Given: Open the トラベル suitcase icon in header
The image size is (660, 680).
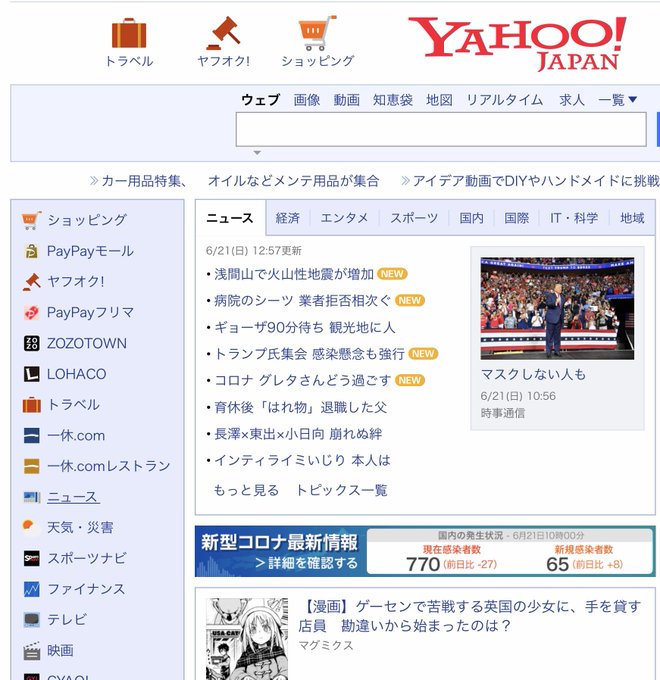Looking at the screenshot, I should (129, 33).
